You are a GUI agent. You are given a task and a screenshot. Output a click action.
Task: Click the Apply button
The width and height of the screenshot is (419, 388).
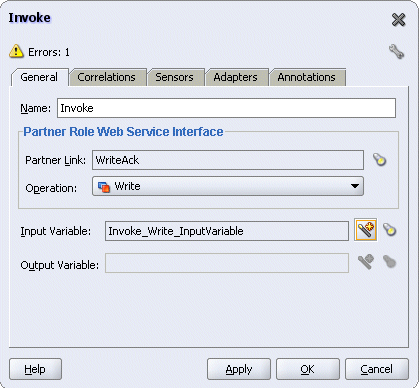coord(239,369)
